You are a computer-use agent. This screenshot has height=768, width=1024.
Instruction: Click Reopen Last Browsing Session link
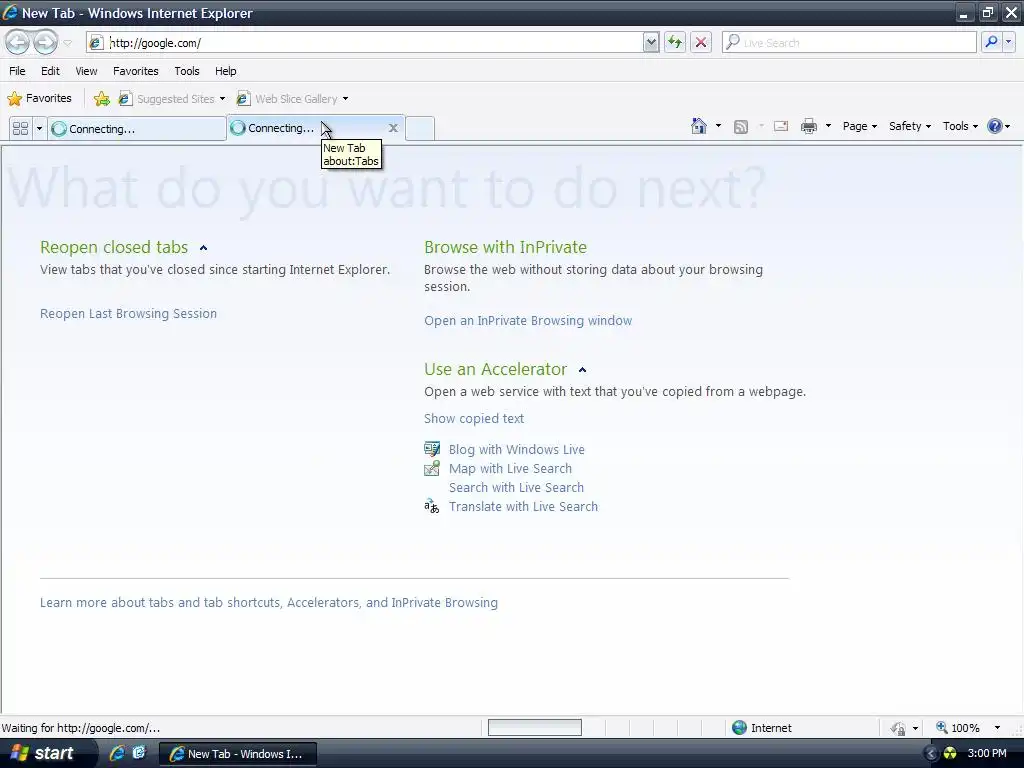(128, 313)
